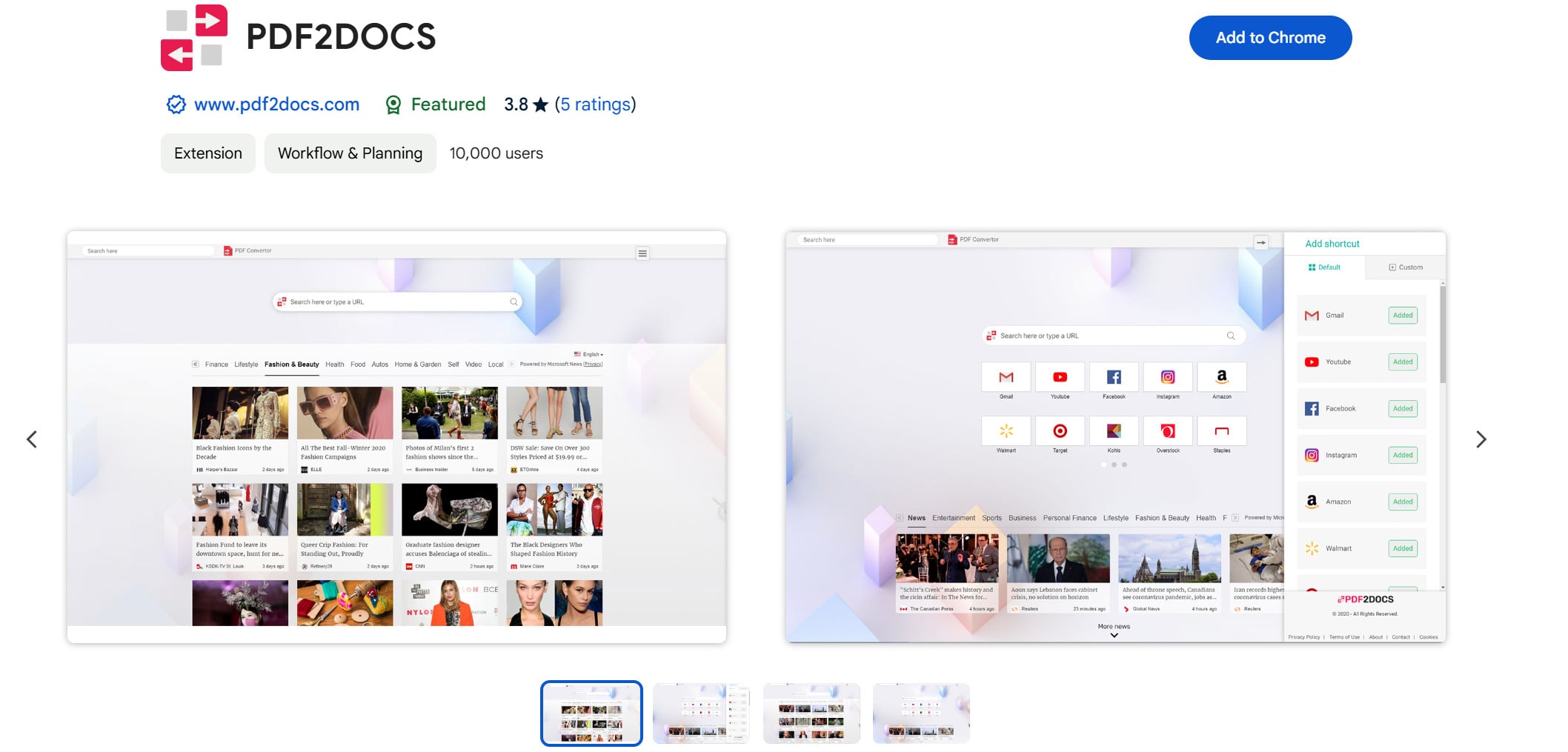Click the Overstock shortcut tile in right preview
Viewport: 1568px width, 752px height.
point(1168,431)
